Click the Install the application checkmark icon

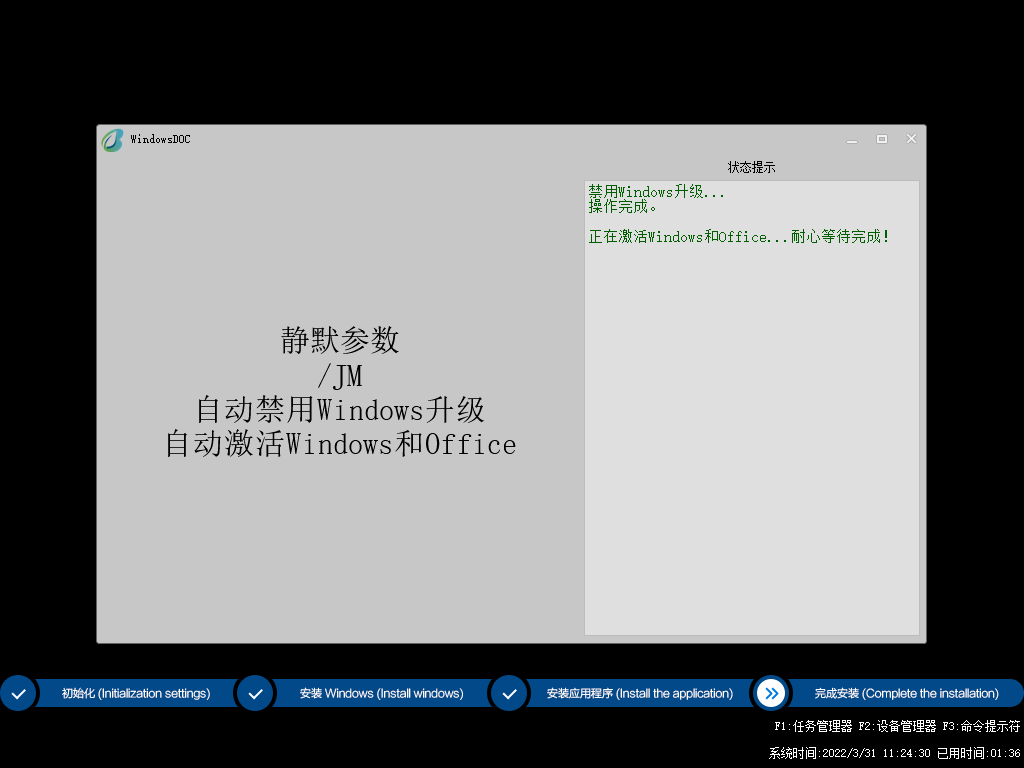coord(509,694)
